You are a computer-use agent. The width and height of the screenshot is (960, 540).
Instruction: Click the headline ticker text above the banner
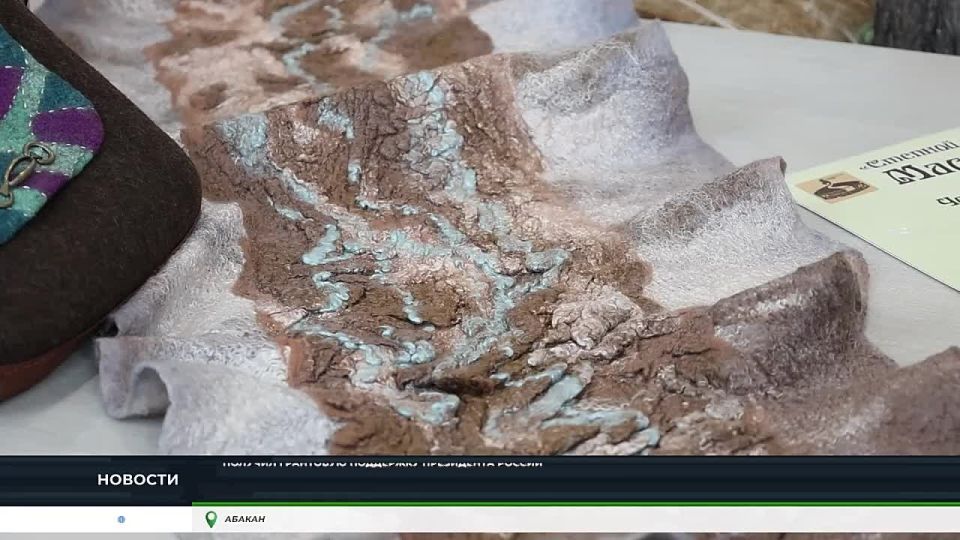click(x=382, y=463)
